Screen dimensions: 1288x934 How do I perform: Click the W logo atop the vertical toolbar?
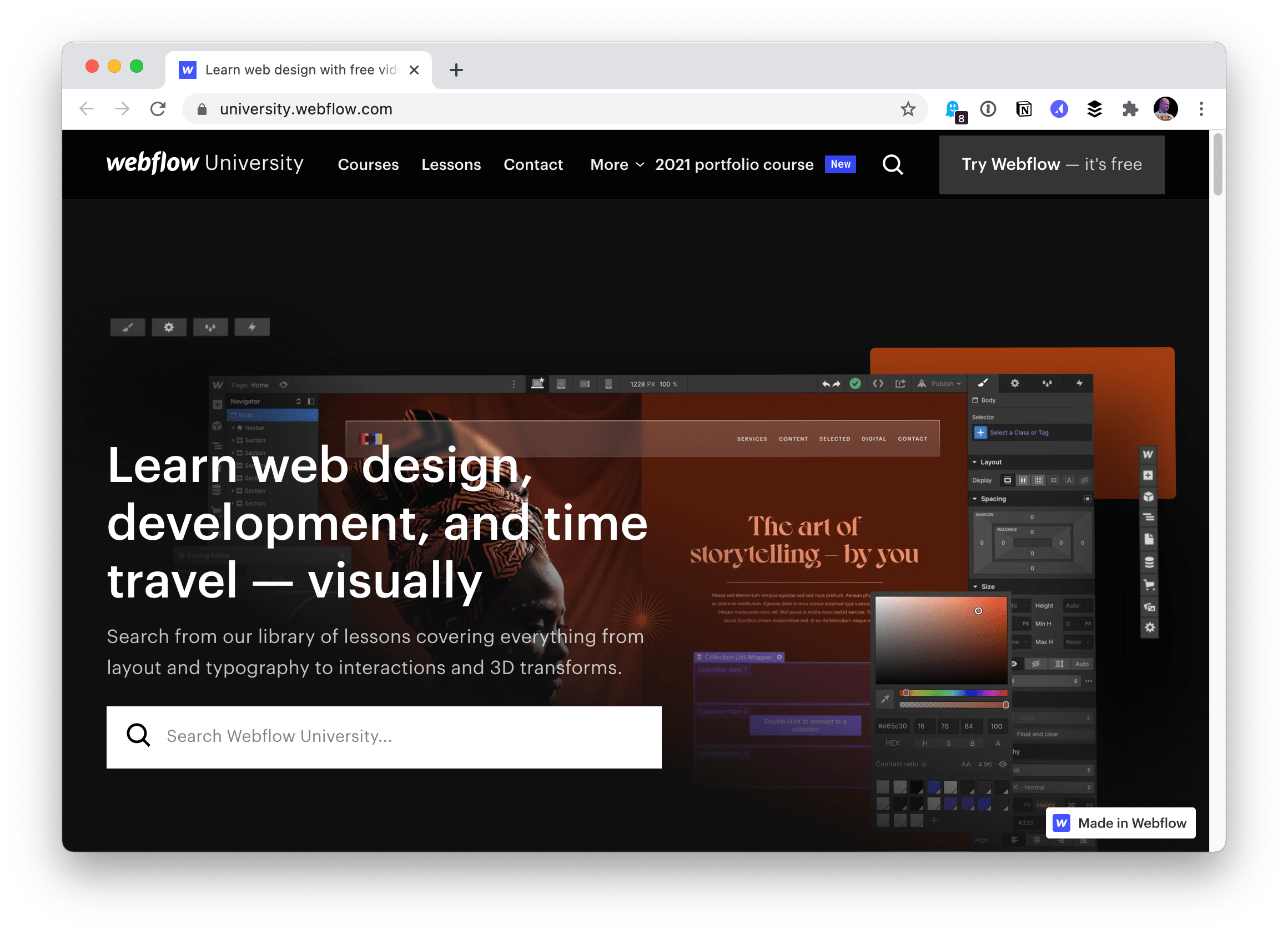tap(1148, 454)
